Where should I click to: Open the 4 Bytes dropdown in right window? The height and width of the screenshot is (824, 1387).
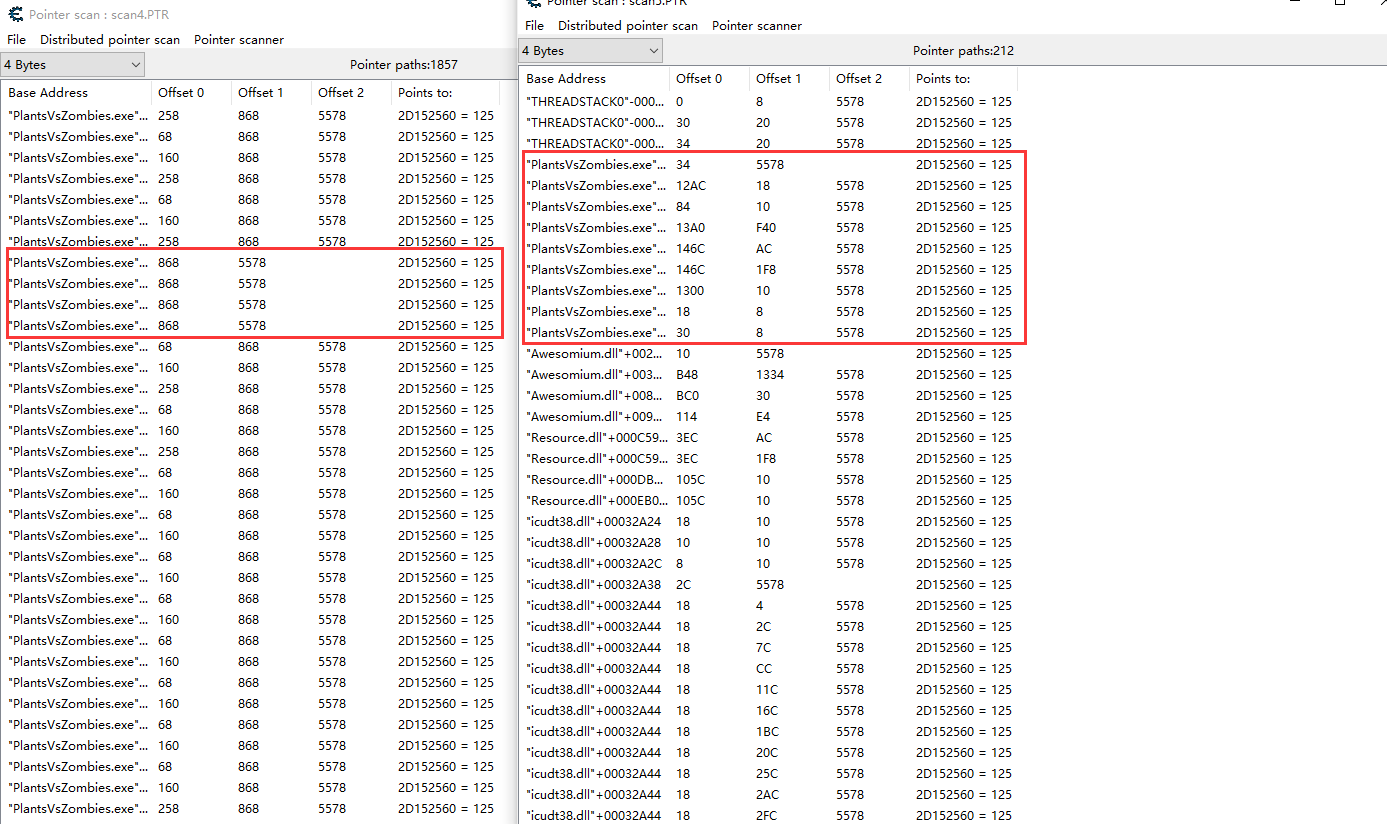tap(591, 51)
